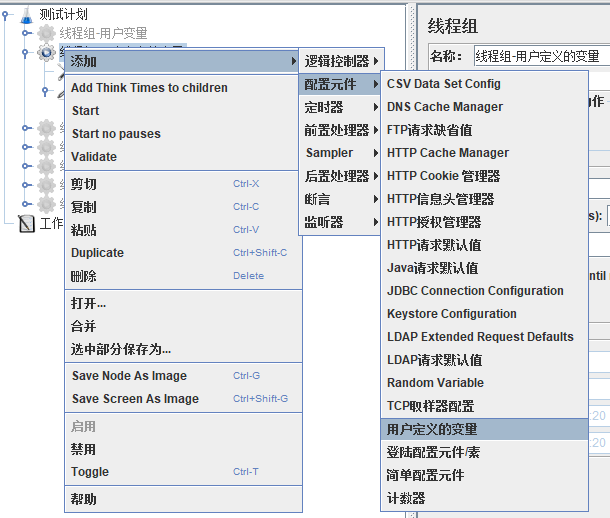Click the active thread group gear icon
This screenshot has width=610, height=518.
pyautogui.click(x=46, y=52)
